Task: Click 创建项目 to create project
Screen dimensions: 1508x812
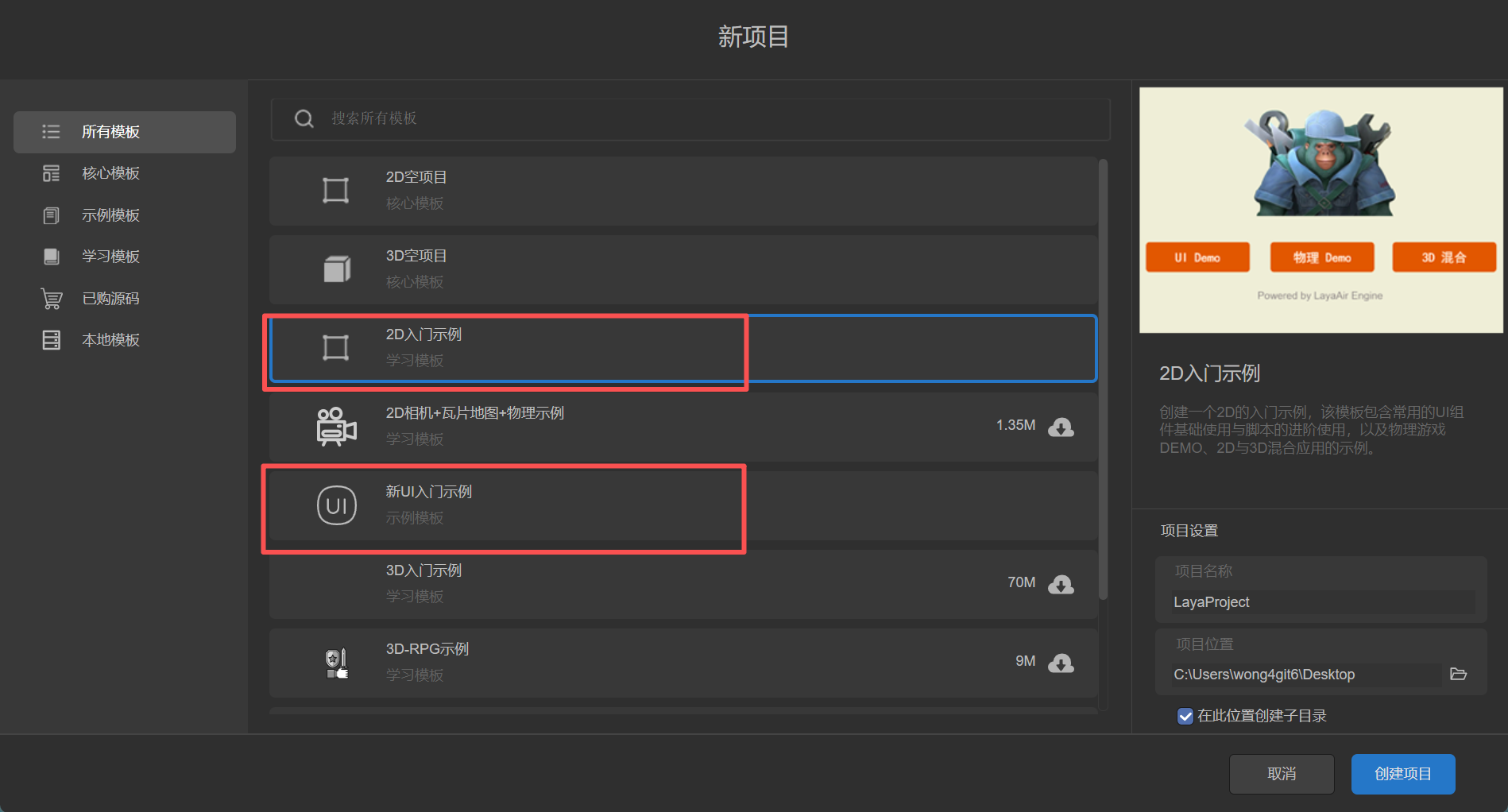Action: 1402,774
